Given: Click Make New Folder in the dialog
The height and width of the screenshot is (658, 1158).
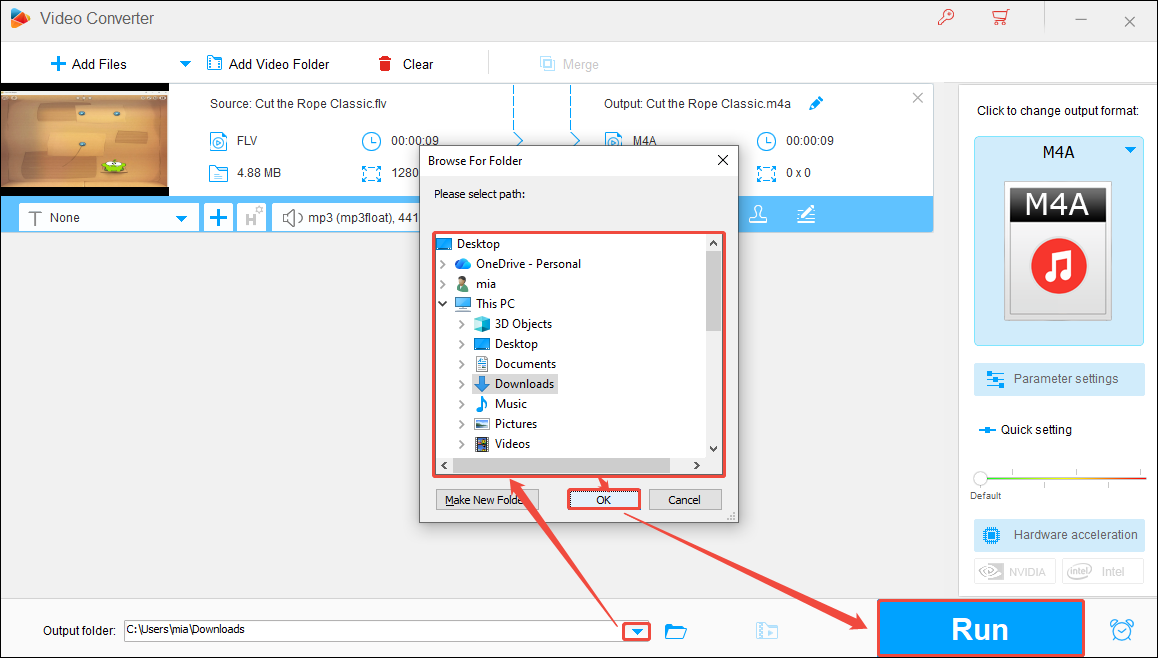Looking at the screenshot, I should (x=487, y=499).
